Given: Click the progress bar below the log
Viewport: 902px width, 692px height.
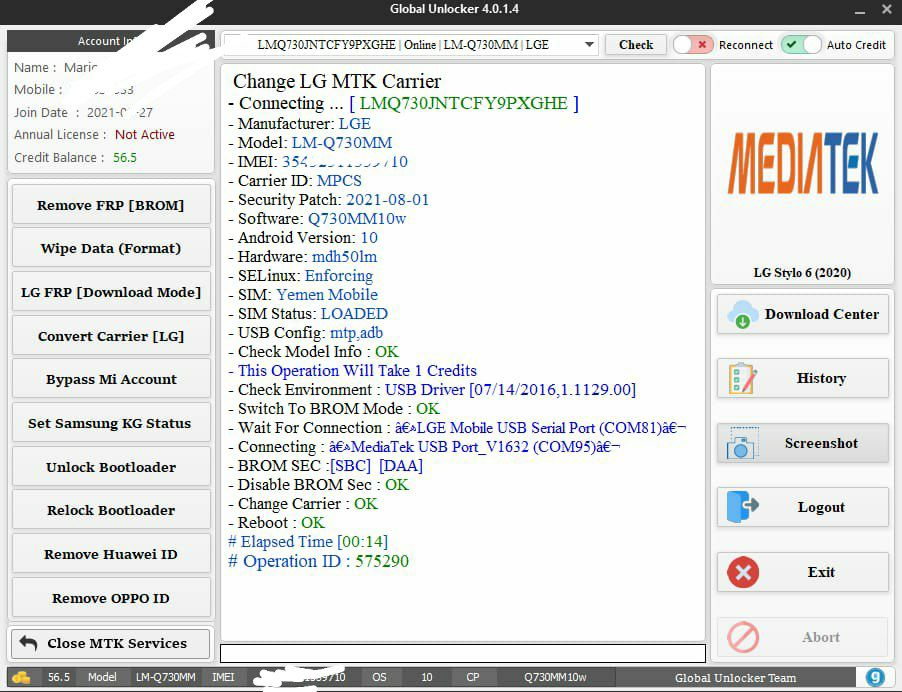Looking at the screenshot, I should pyautogui.click(x=463, y=653).
